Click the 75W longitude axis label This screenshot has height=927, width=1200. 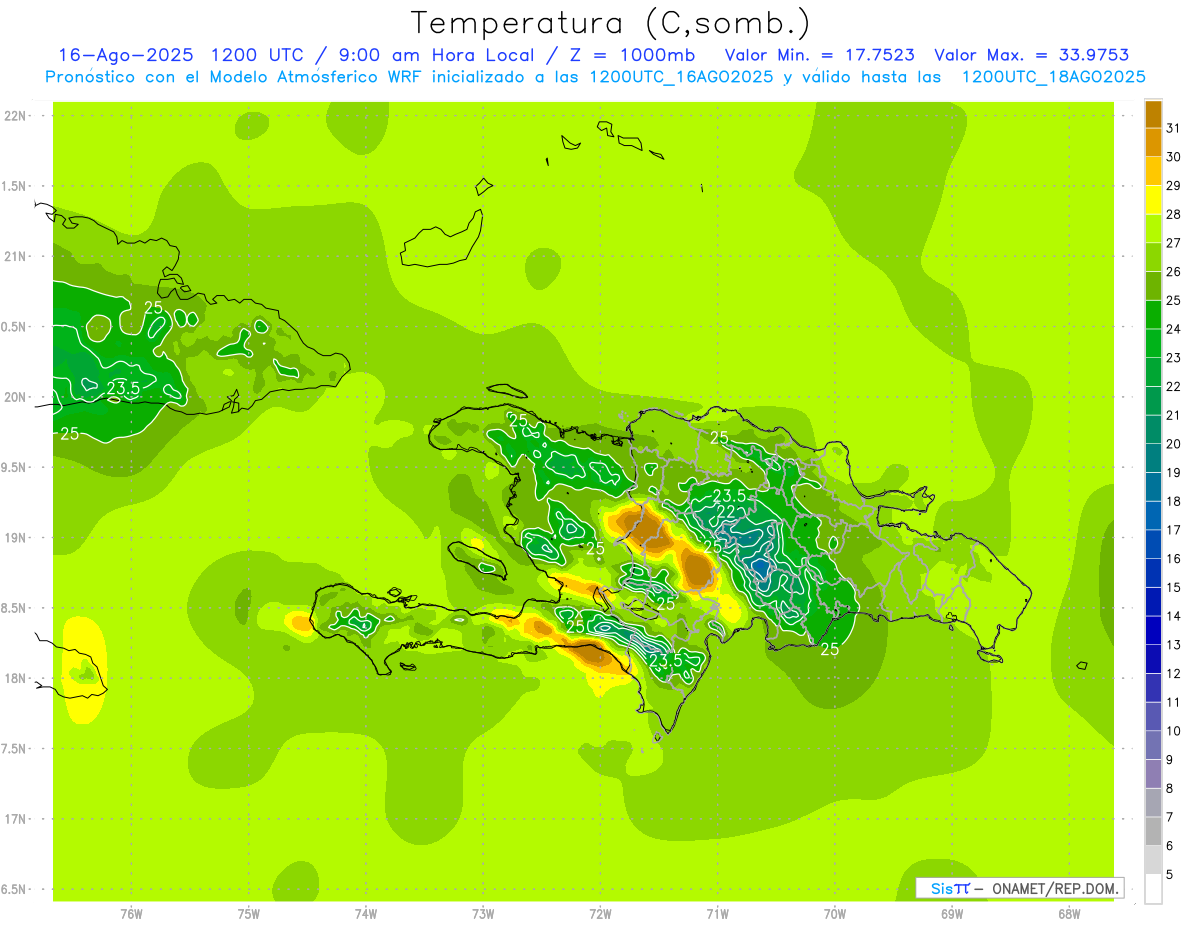point(249,914)
